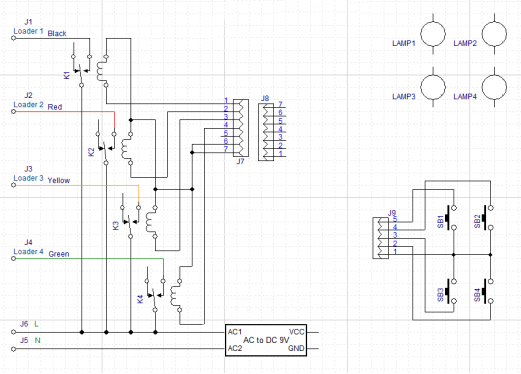The width and height of the screenshot is (521, 374).
Task: Select the red Loader 2 wire
Action: 64,112
